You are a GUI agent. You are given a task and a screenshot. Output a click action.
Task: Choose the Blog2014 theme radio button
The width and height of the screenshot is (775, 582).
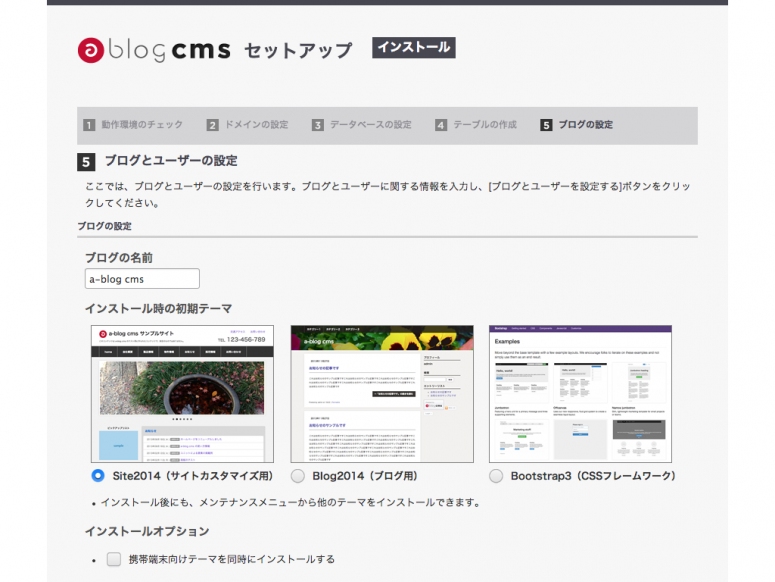(x=298, y=476)
